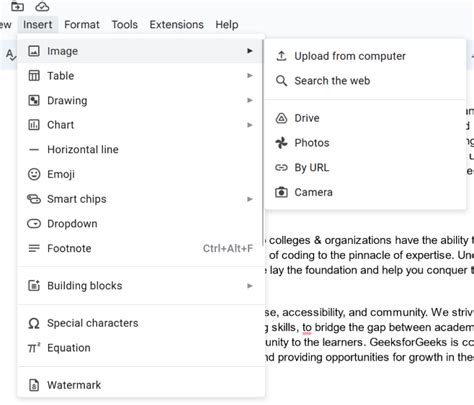The image size is (474, 405).
Task: Insert a Dropdown from menu
Action: [141, 223]
